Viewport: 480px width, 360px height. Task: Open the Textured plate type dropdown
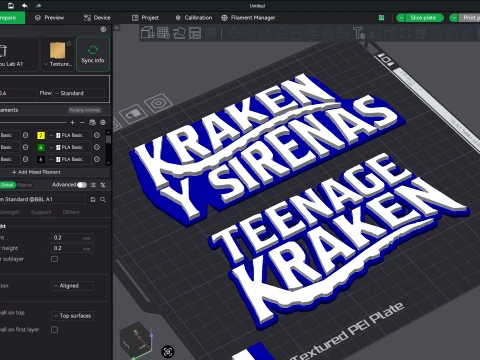58,54
